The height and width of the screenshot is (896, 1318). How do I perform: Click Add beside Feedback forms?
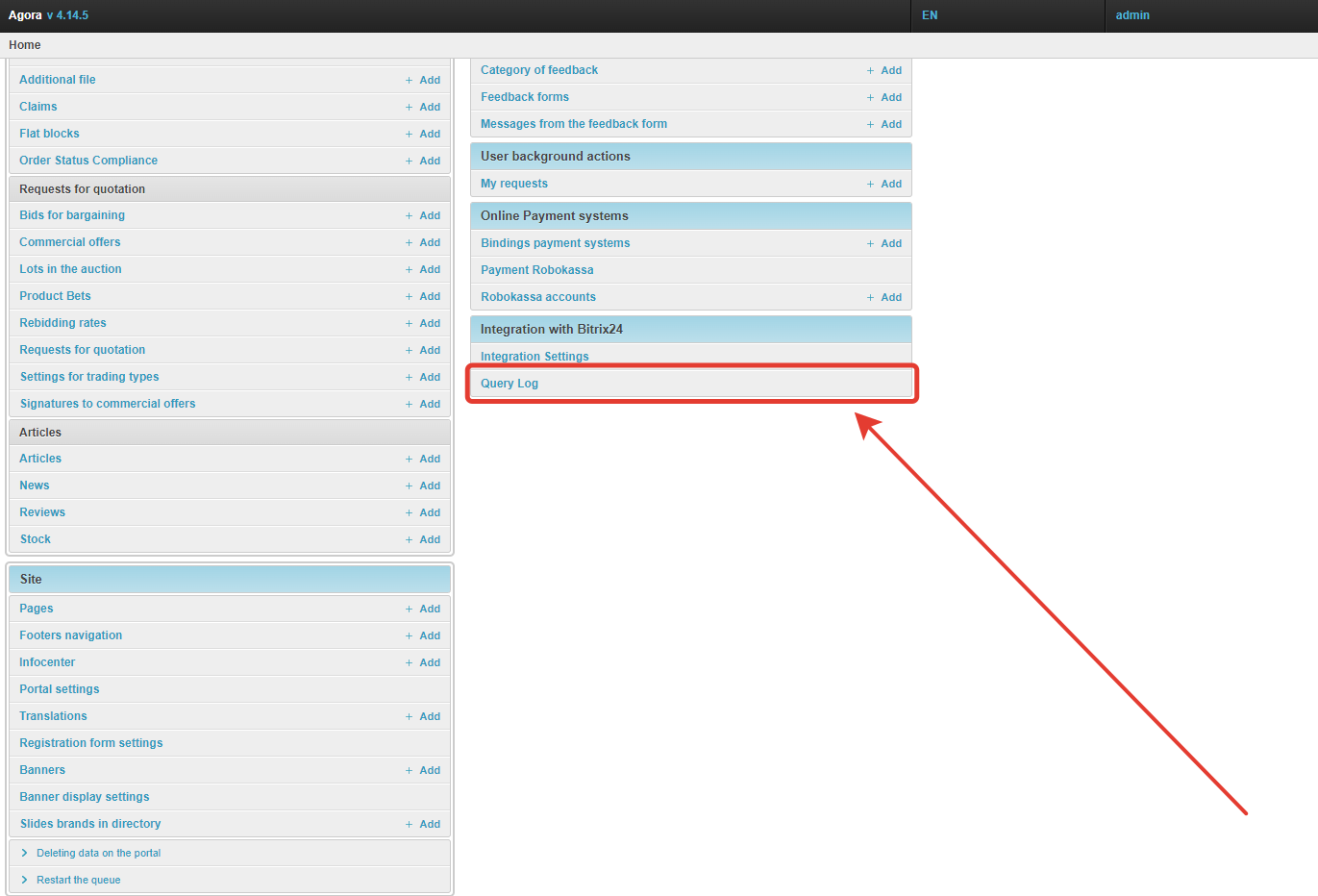pos(884,97)
